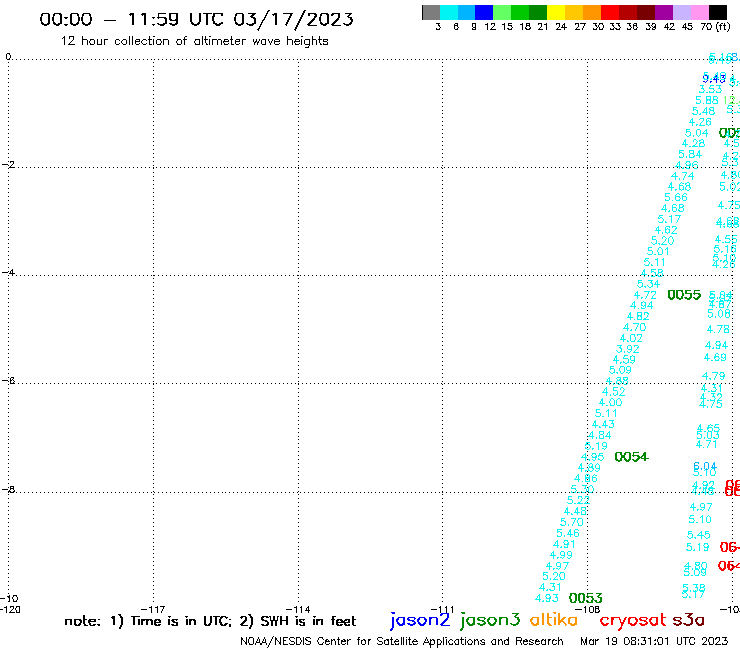The width and height of the screenshot is (740, 650).
Task: Select the cyan 6 ft legend swatch
Action: (449, 12)
